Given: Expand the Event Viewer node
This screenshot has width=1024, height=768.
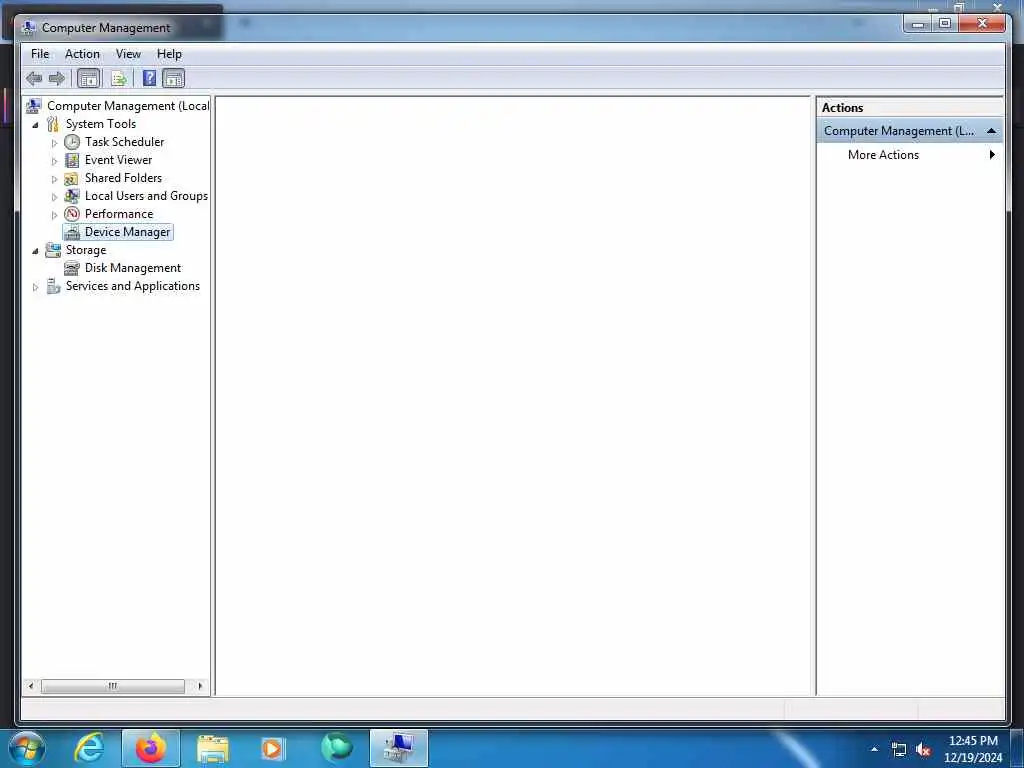Looking at the screenshot, I should 54,161.
